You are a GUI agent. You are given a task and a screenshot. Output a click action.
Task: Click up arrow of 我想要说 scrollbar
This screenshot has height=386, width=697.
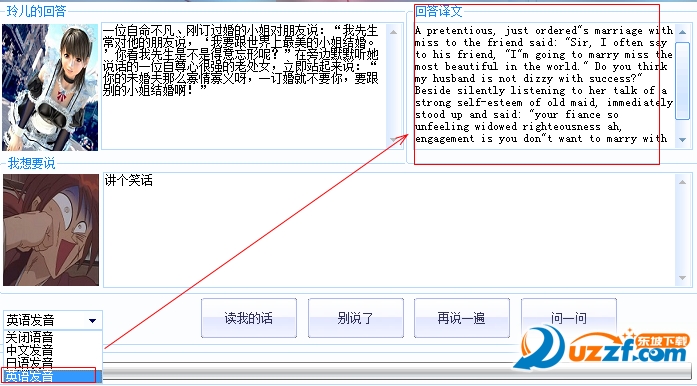[x=683, y=181]
